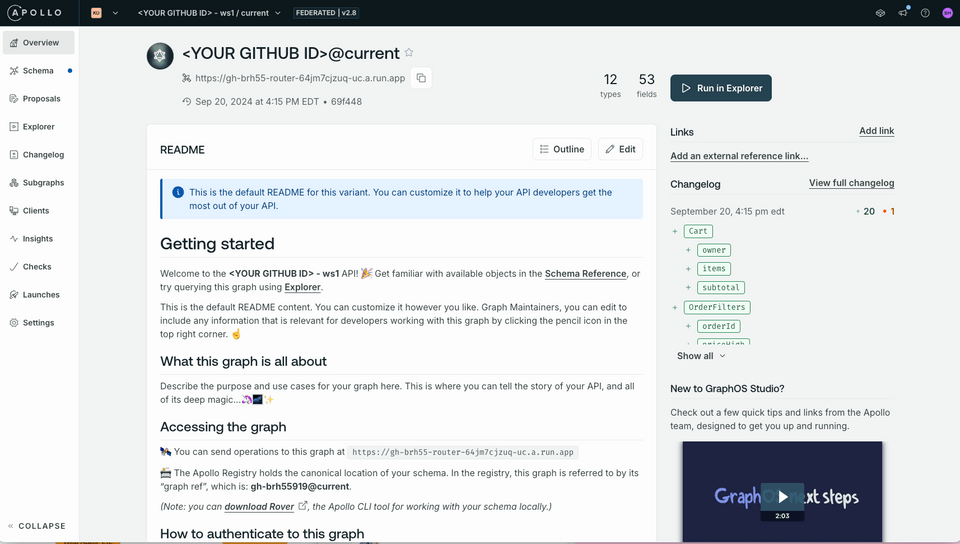The width and height of the screenshot is (960, 544).
Task: Open the Schema section
Action: point(39,71)
